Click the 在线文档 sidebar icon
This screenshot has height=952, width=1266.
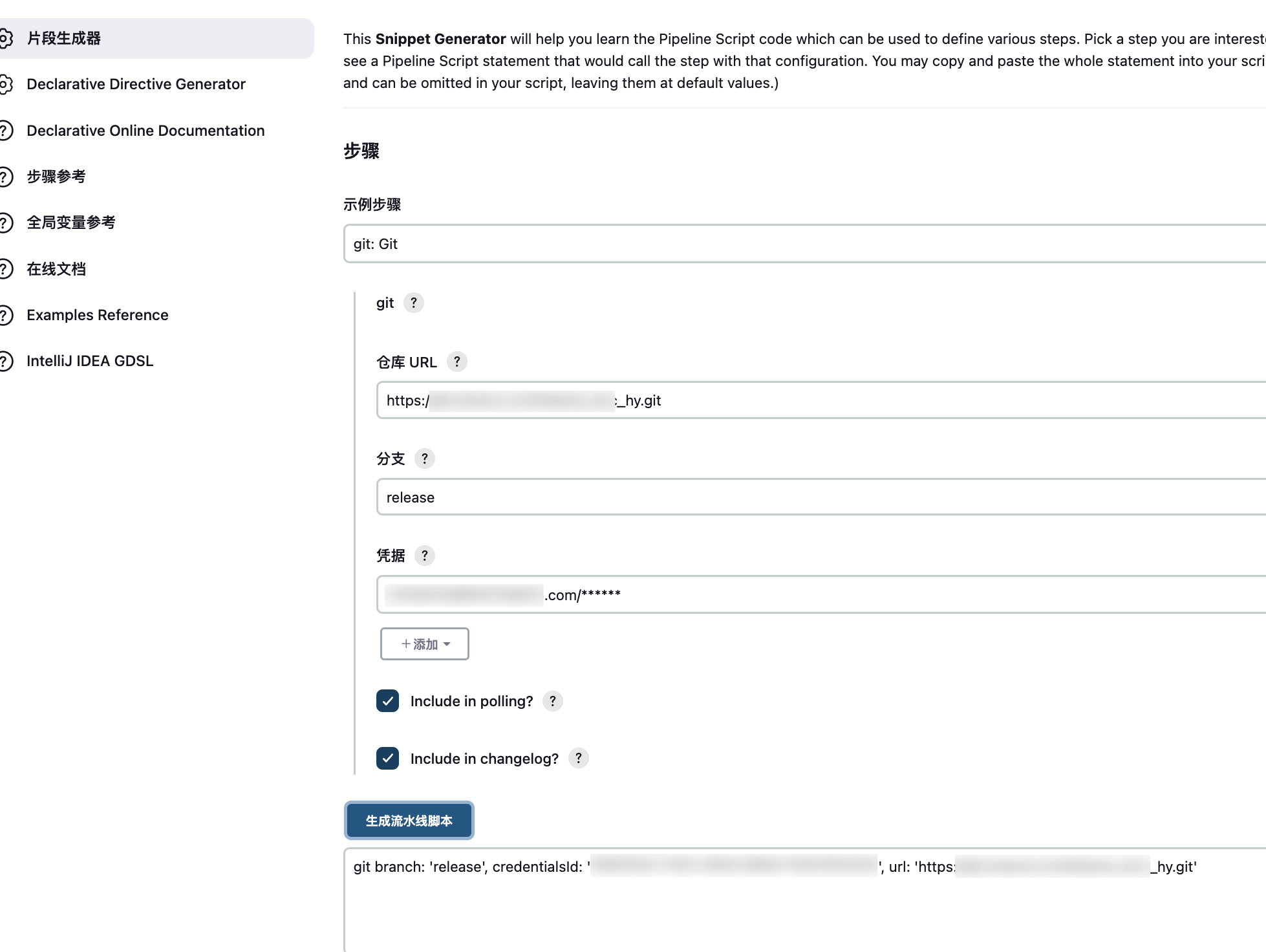pyautogui.click(x=8, y=269)
